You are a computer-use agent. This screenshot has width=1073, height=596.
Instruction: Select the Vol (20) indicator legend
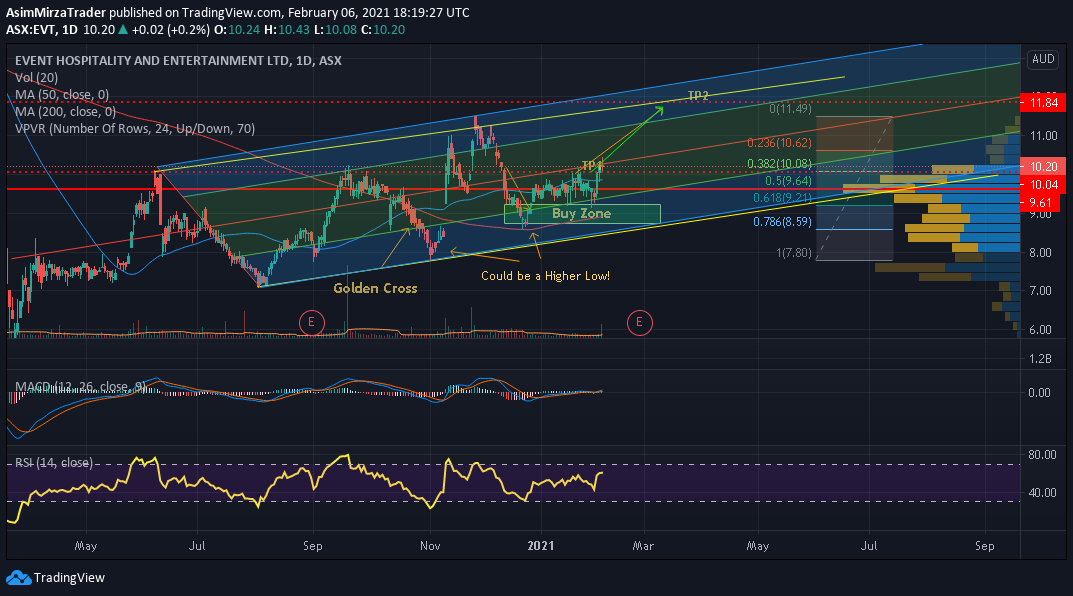click(36, 78)
